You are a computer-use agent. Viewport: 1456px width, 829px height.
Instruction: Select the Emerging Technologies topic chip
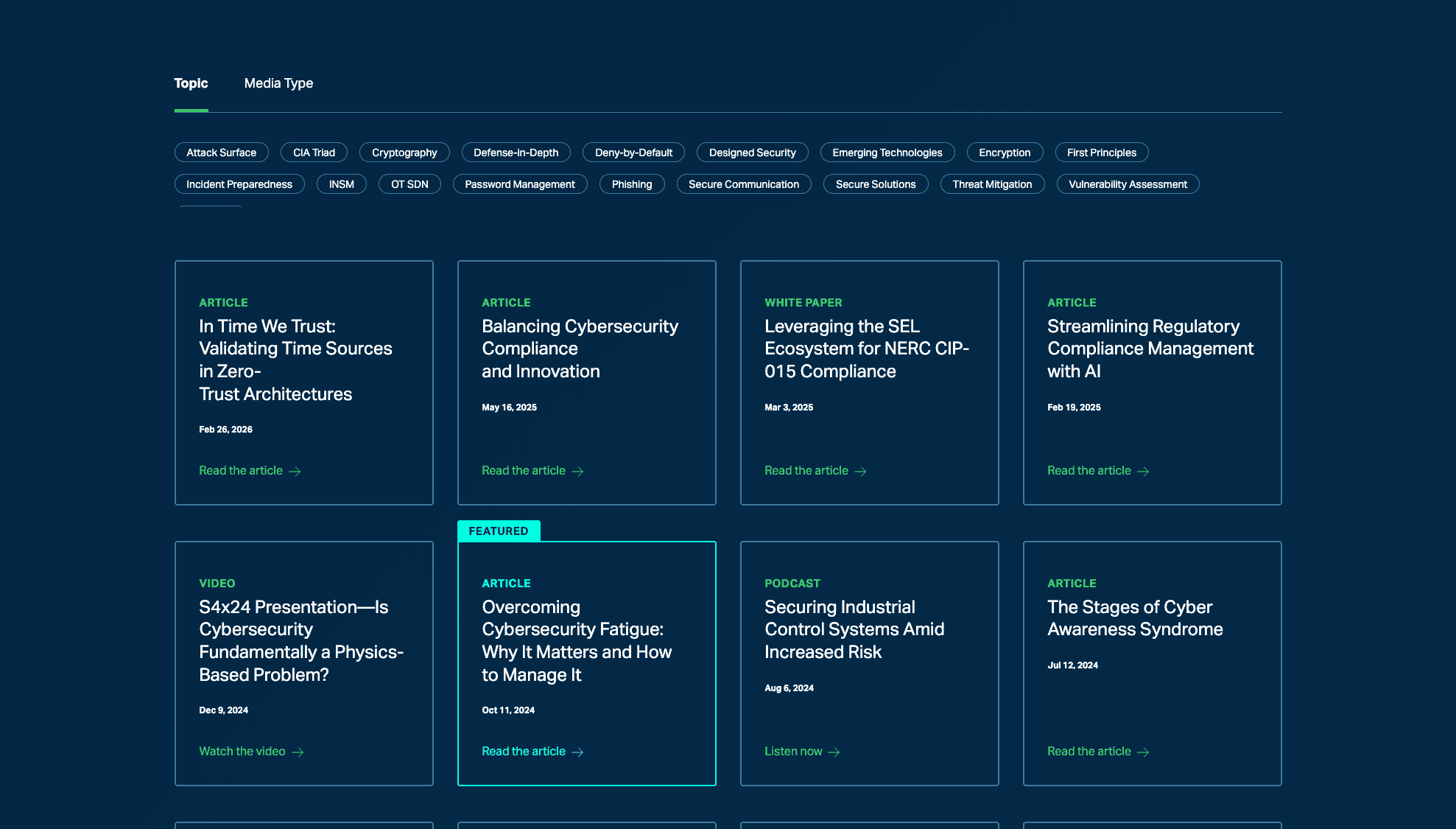[888, 152]
